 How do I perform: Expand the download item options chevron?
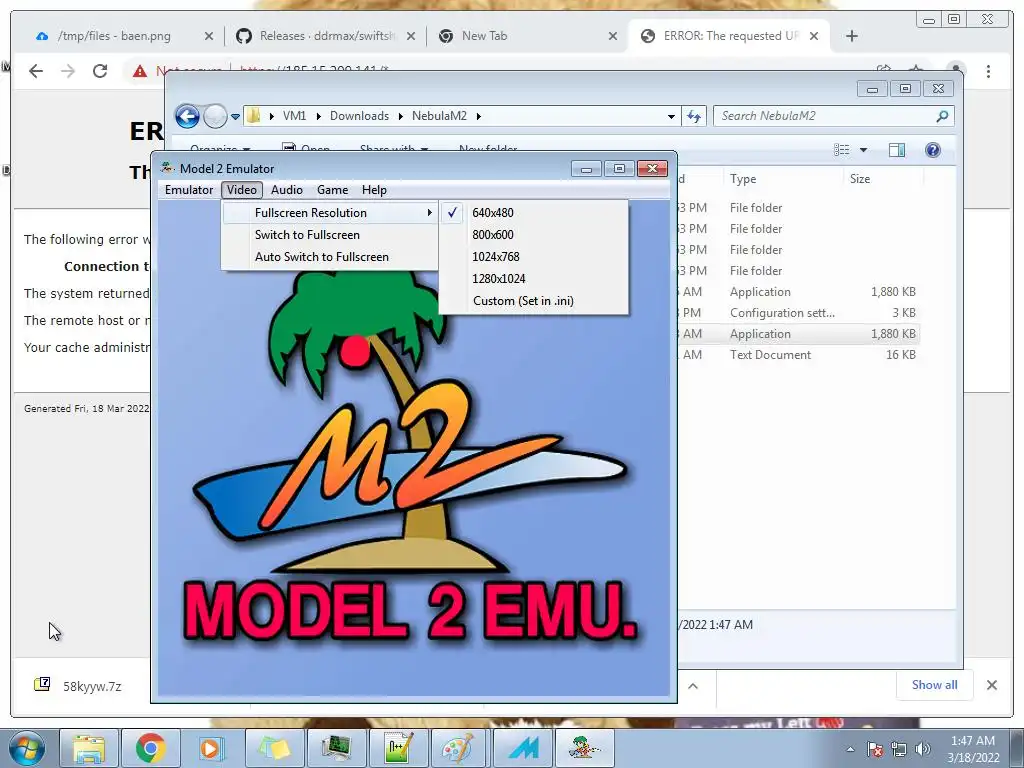[693, 686]
